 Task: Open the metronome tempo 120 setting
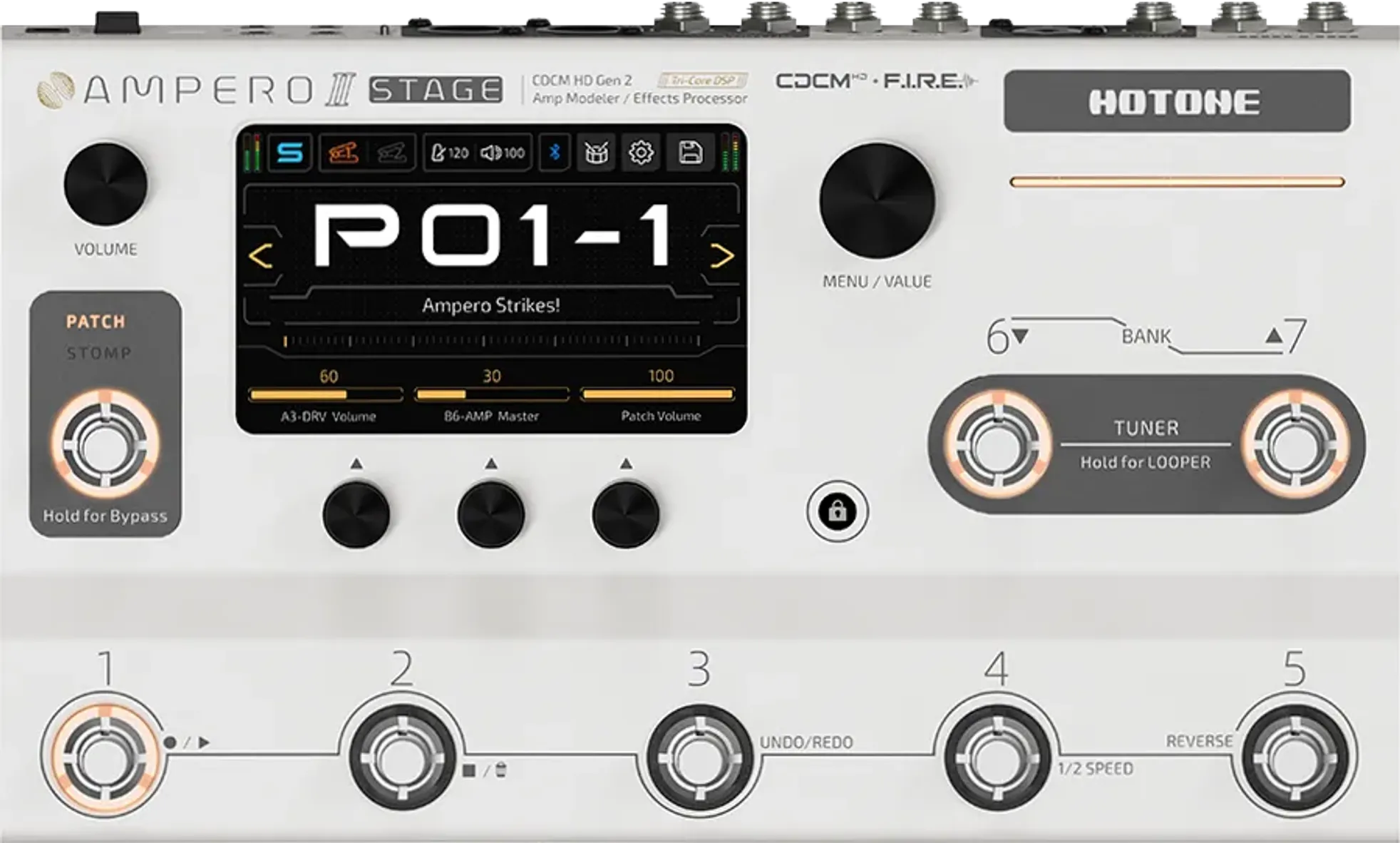tap(451, 153)
